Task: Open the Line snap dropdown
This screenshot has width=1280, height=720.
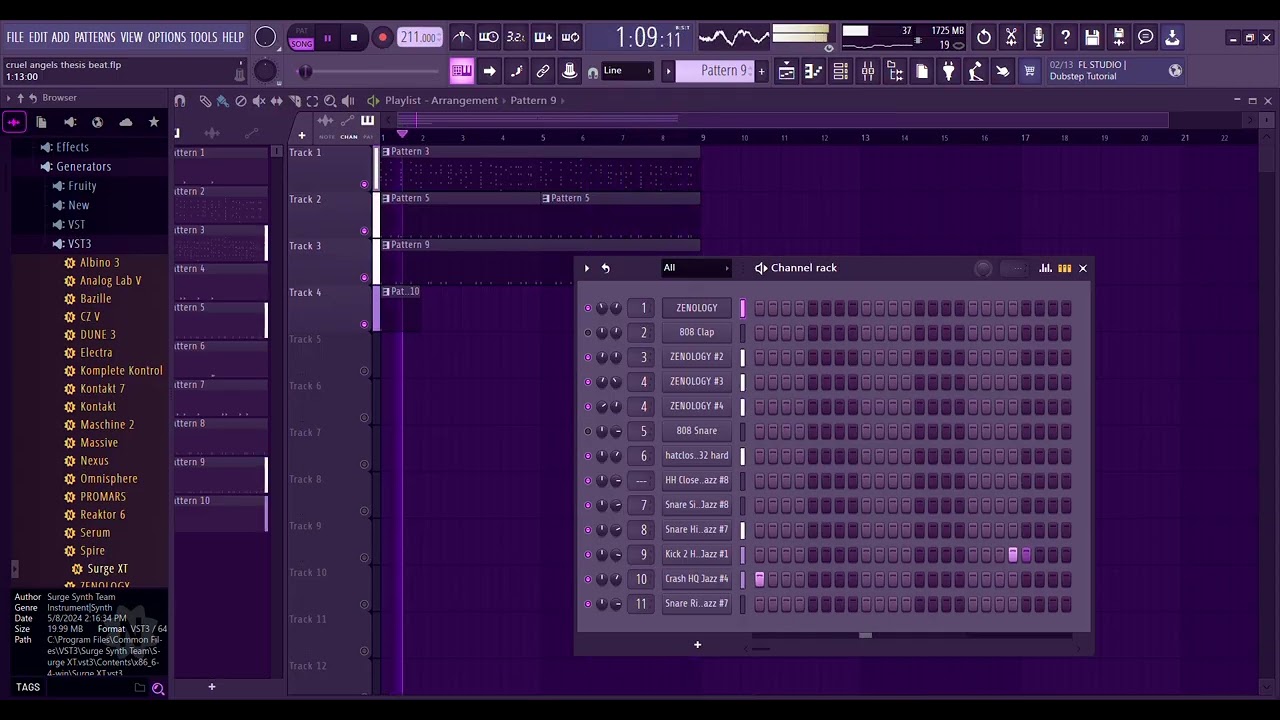Action: (628, 71)
